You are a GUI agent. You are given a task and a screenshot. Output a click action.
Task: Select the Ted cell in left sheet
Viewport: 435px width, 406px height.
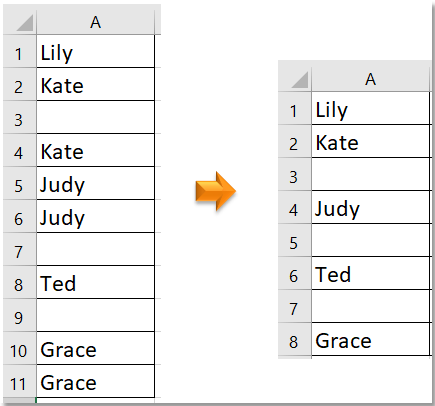(x=95, y=282)
